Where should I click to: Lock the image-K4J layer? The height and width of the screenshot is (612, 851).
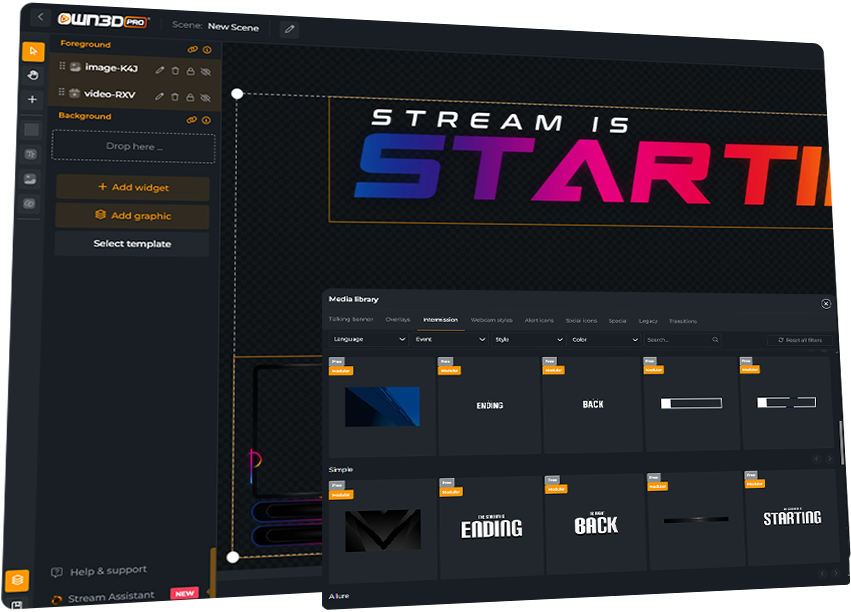(190, 70)
